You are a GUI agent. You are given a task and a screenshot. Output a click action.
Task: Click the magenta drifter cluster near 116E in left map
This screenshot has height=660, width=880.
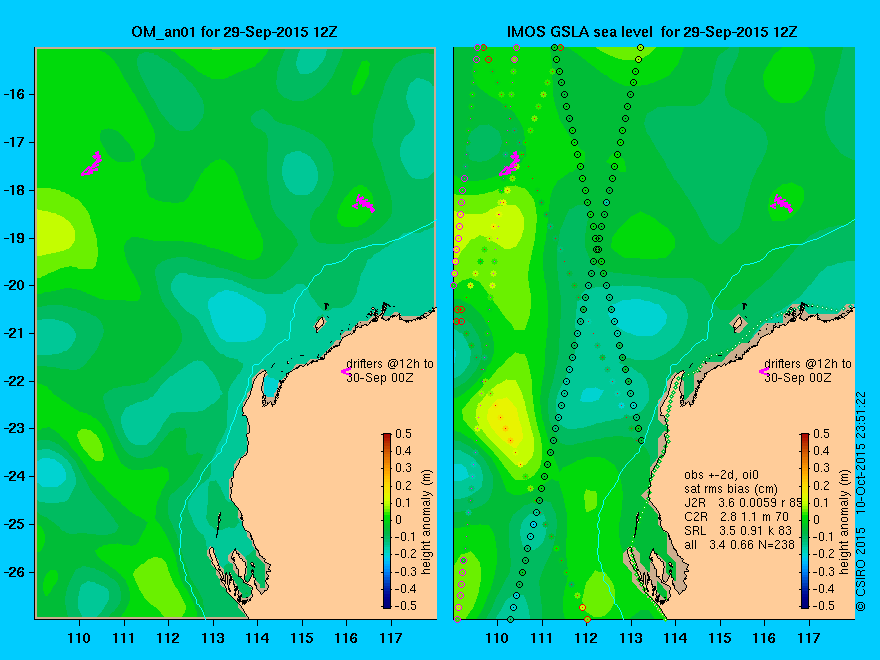[363, 203]
